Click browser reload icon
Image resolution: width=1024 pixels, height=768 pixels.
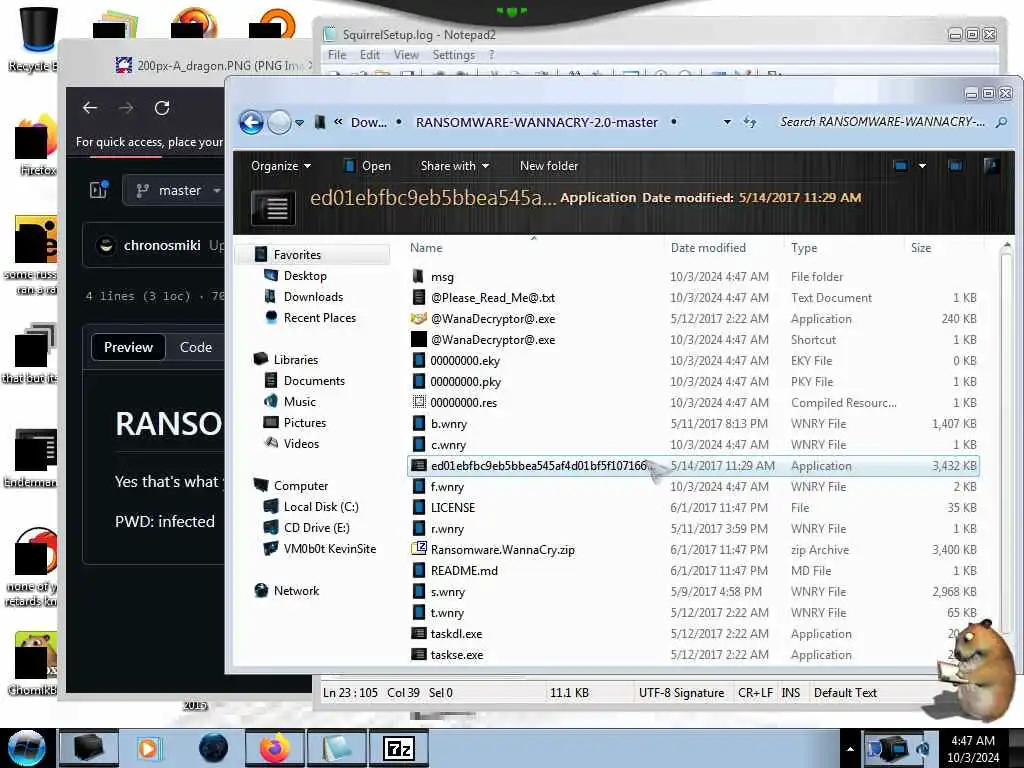(162, 108)
